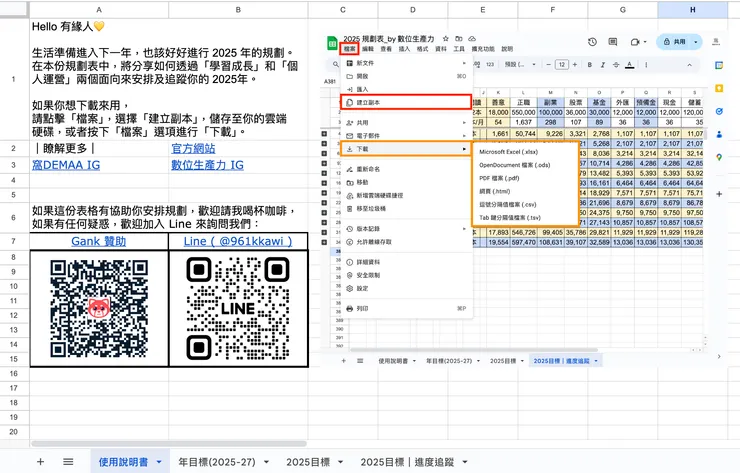
Task: Select column F header
Action: [x=553, y=9]
